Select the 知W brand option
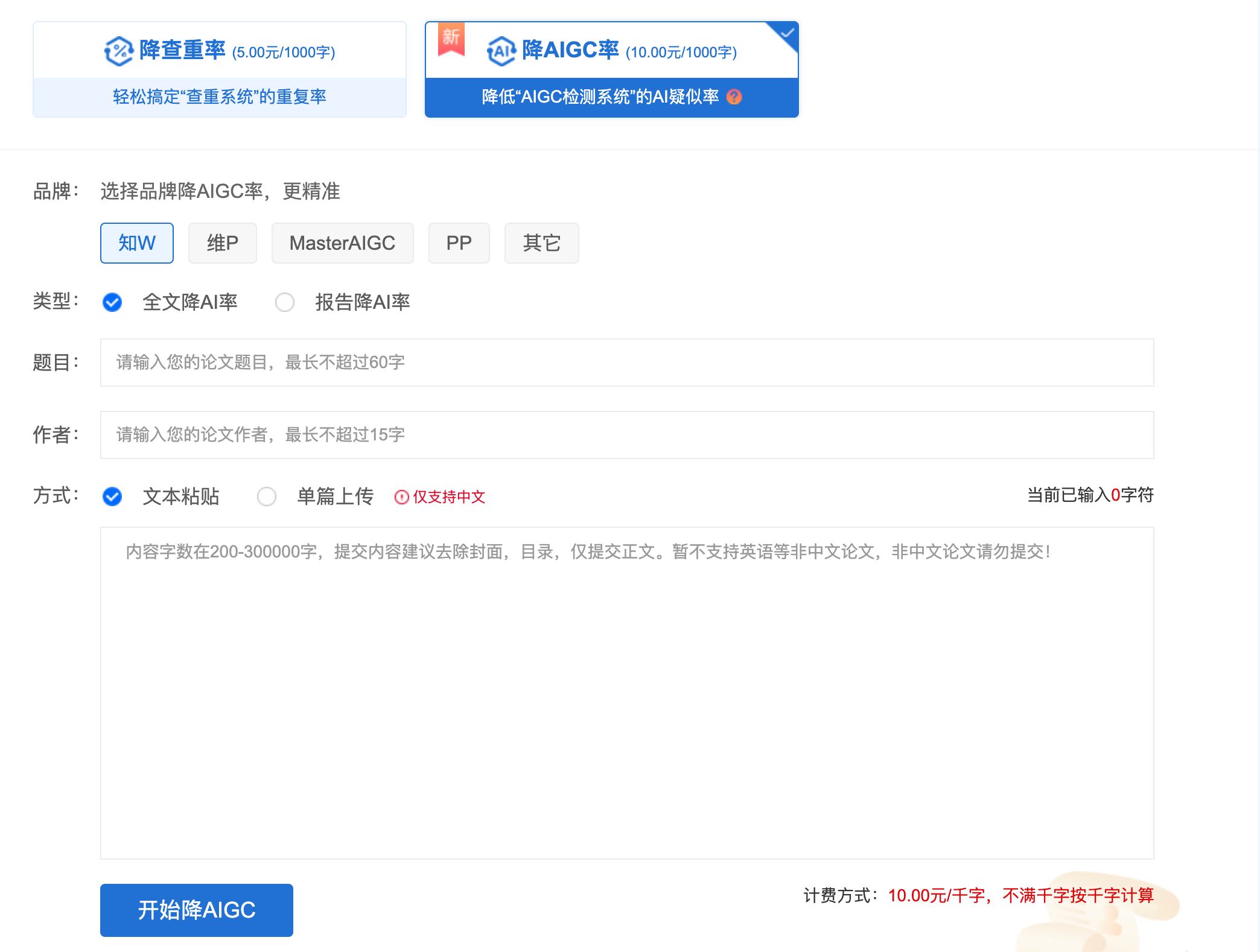 click(136, 243)
